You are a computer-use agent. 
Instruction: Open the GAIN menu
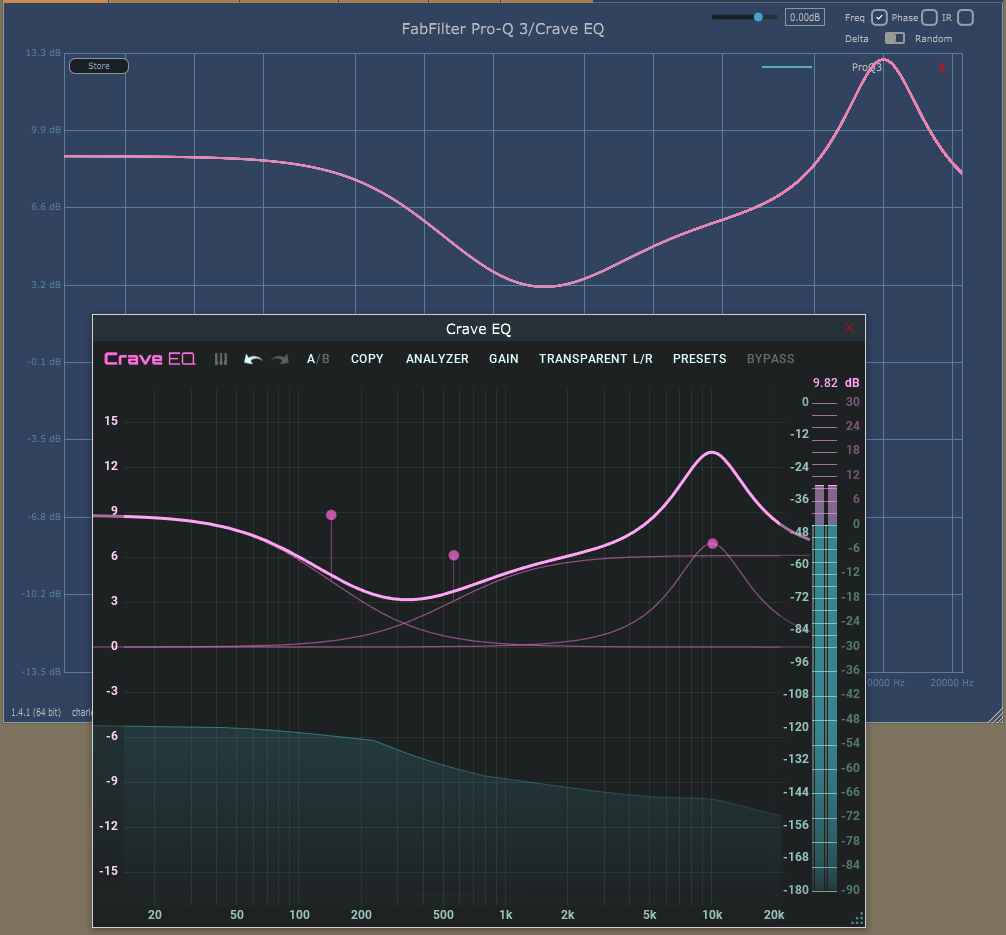tap(504, 359)
